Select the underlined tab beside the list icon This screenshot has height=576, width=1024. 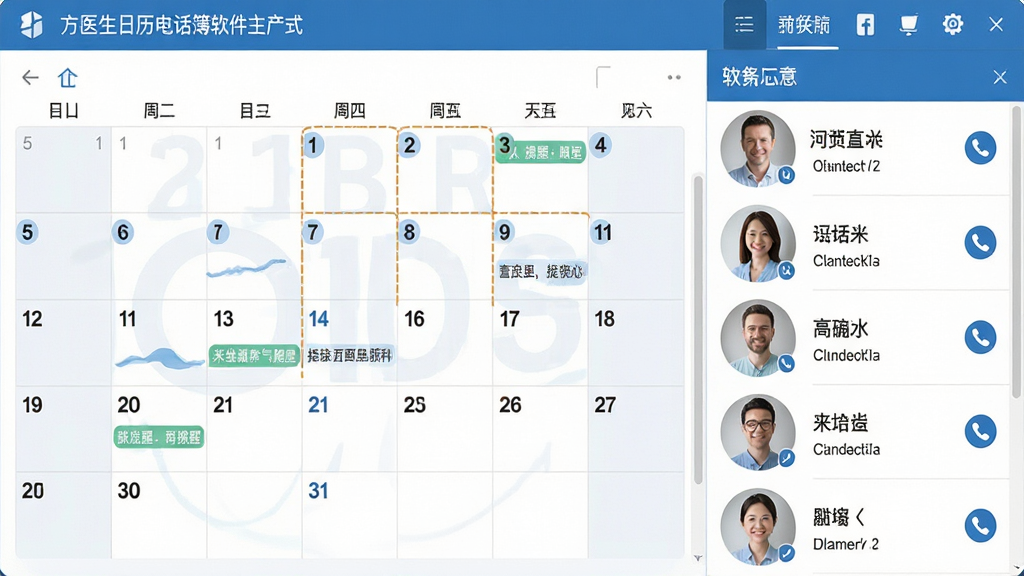point(804,25)
